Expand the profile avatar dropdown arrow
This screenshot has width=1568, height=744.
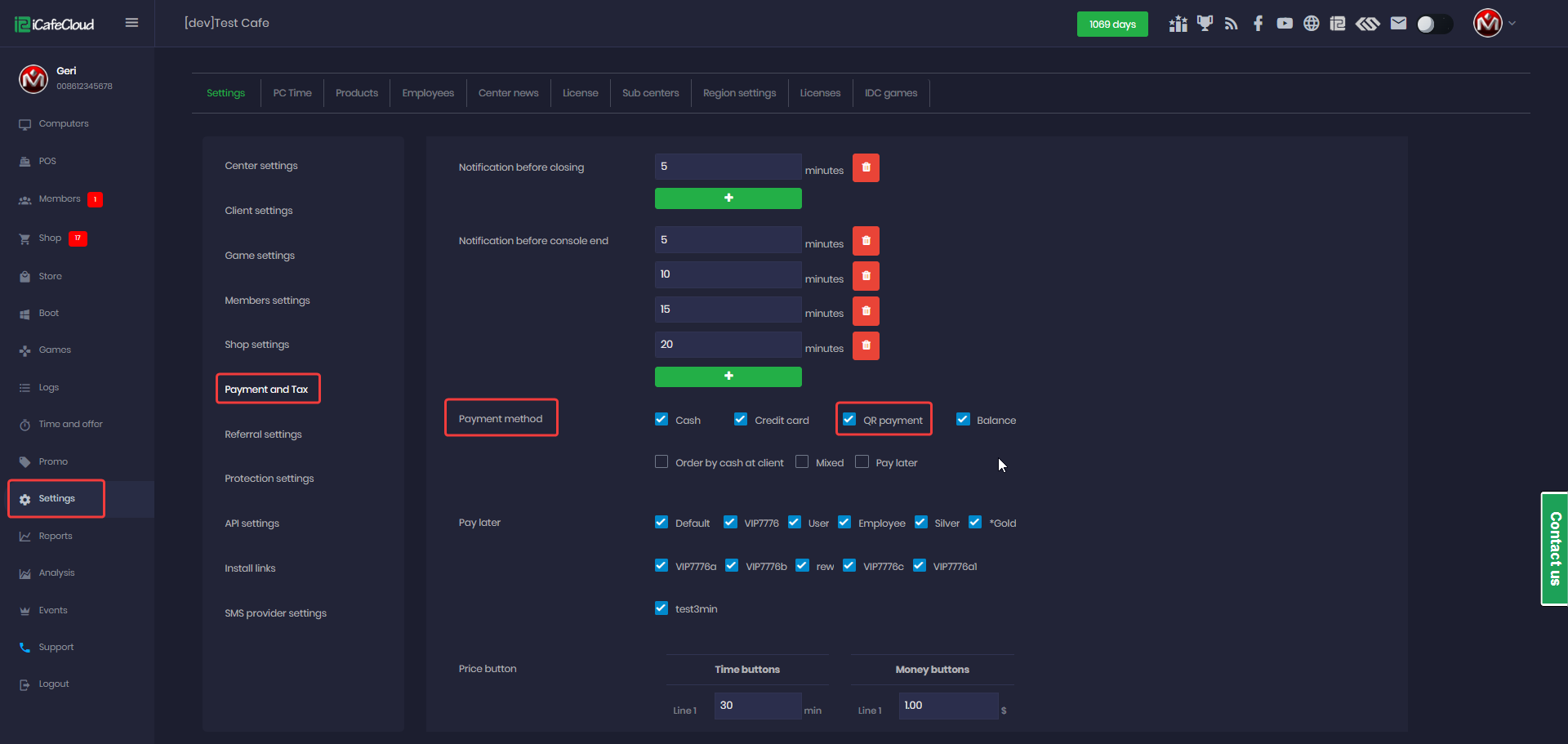[1512, 24]
